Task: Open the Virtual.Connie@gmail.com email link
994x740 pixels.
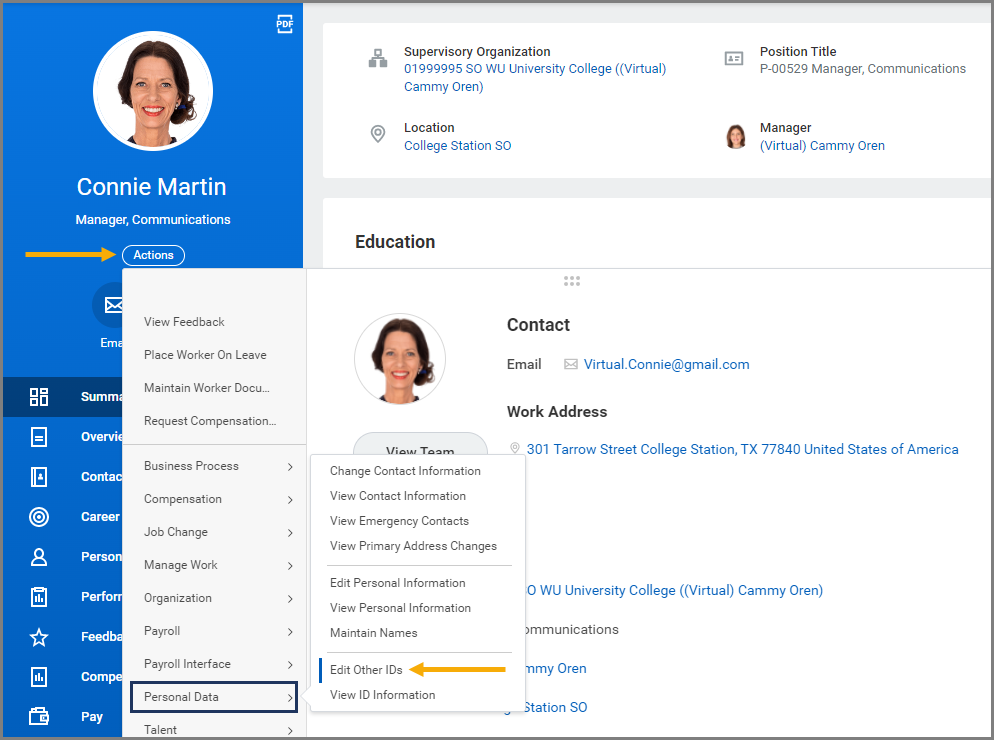Action: [666, 364]
